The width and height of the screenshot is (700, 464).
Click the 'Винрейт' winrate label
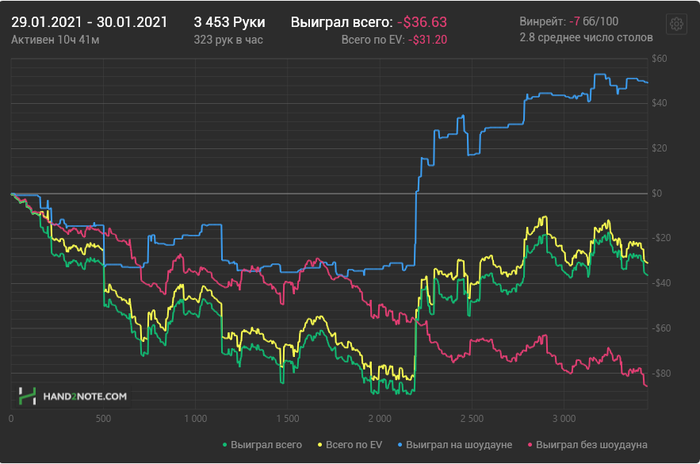542,21
